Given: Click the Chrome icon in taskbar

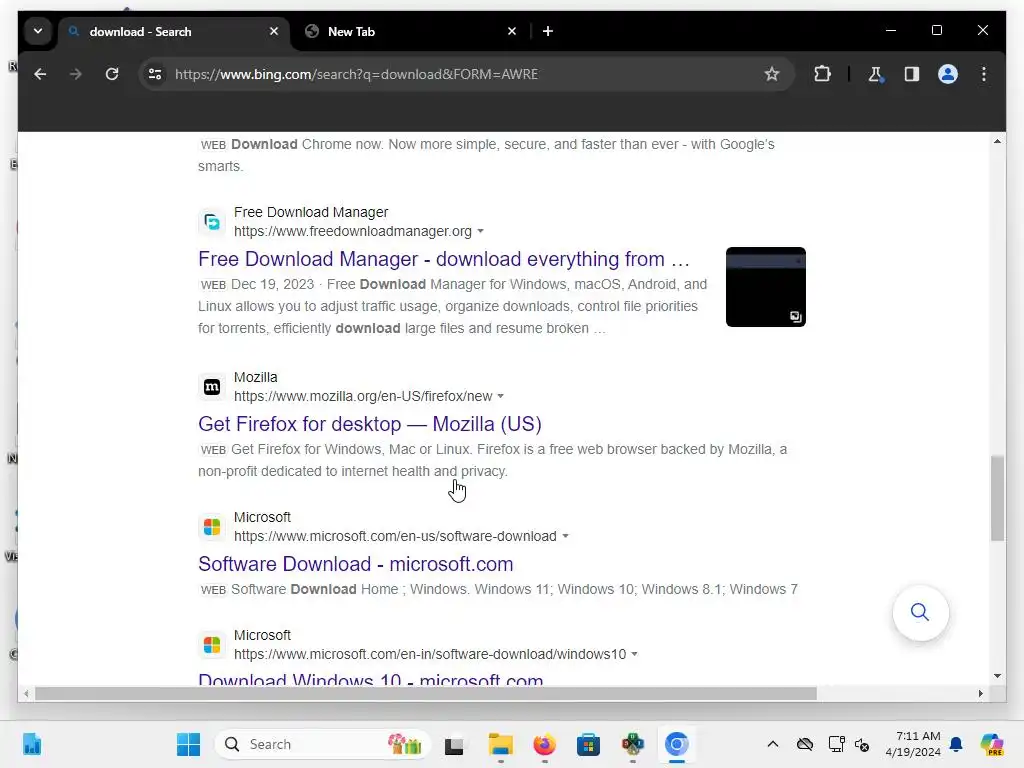Looking at the screenshot, I should pos(677,744).
